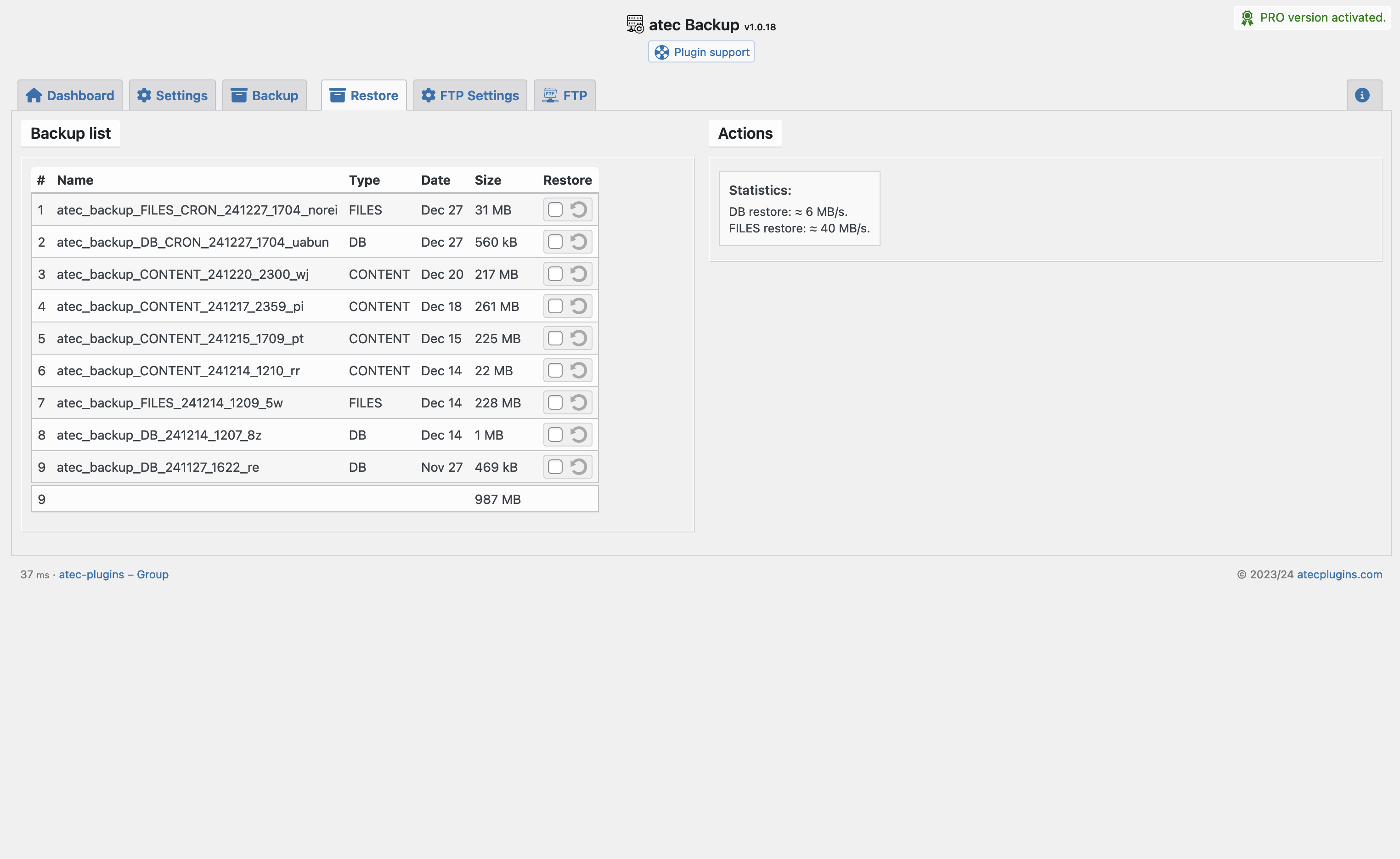Click restore icon for atec_backup_CONTENT_241215_1709_pt
The image size is (1400, 859).
click(x=578, y=338)
